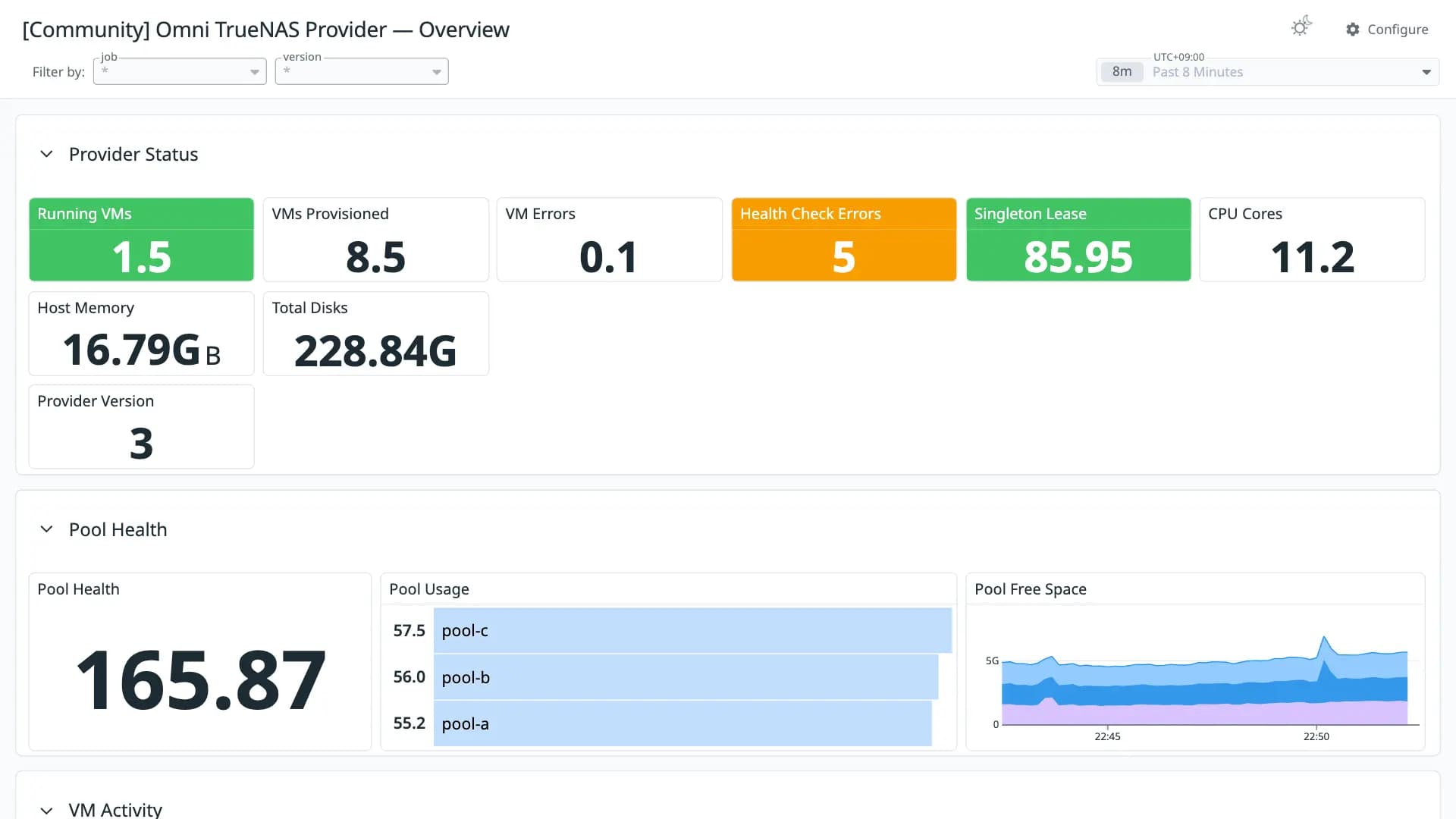This screenshot has width=1456, height=819.
Task: Click the 22:50 axis label
Action: (1316, 736)
